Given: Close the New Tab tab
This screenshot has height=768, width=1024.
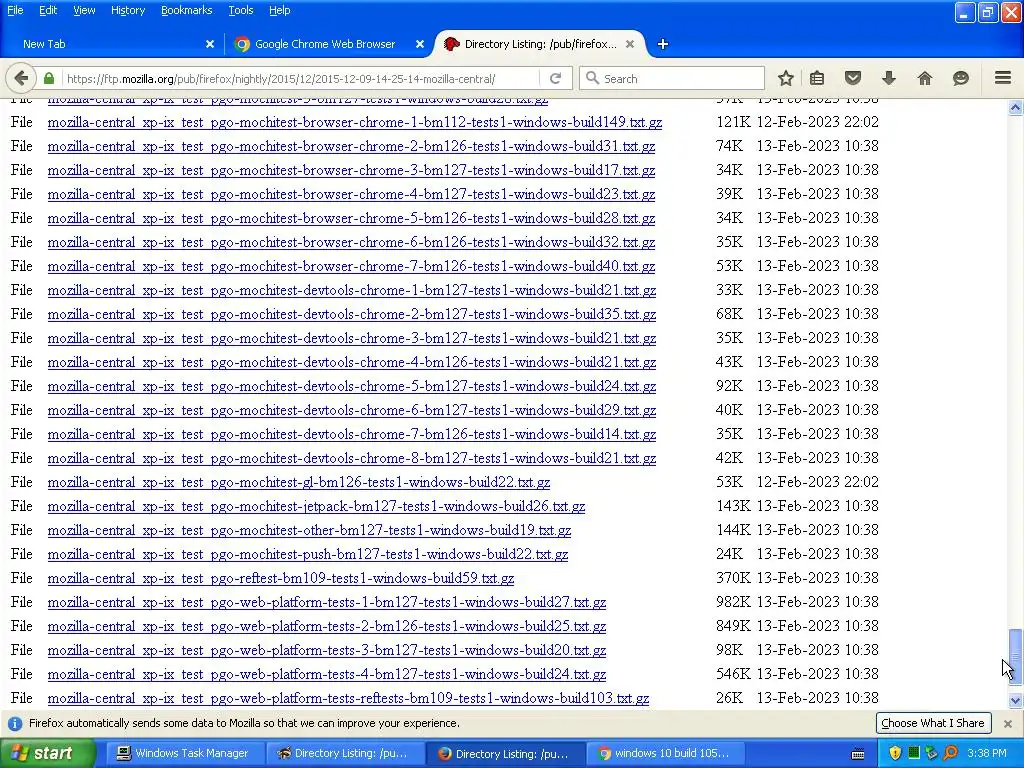Looking at the screenshot, I should pos(210,44).
